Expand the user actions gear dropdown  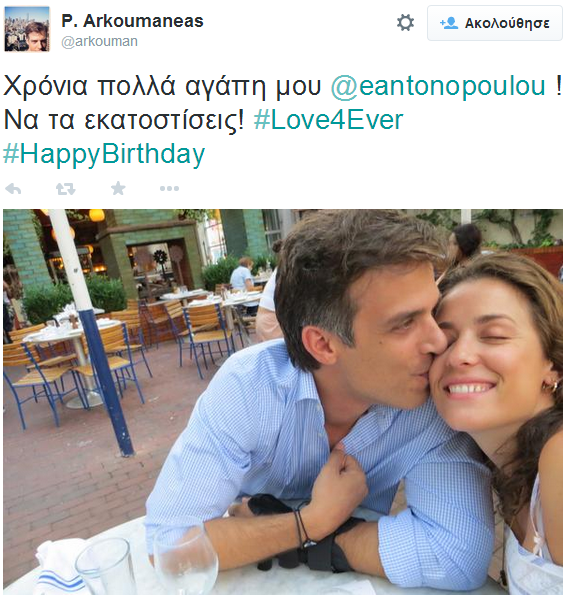[405, 23]
